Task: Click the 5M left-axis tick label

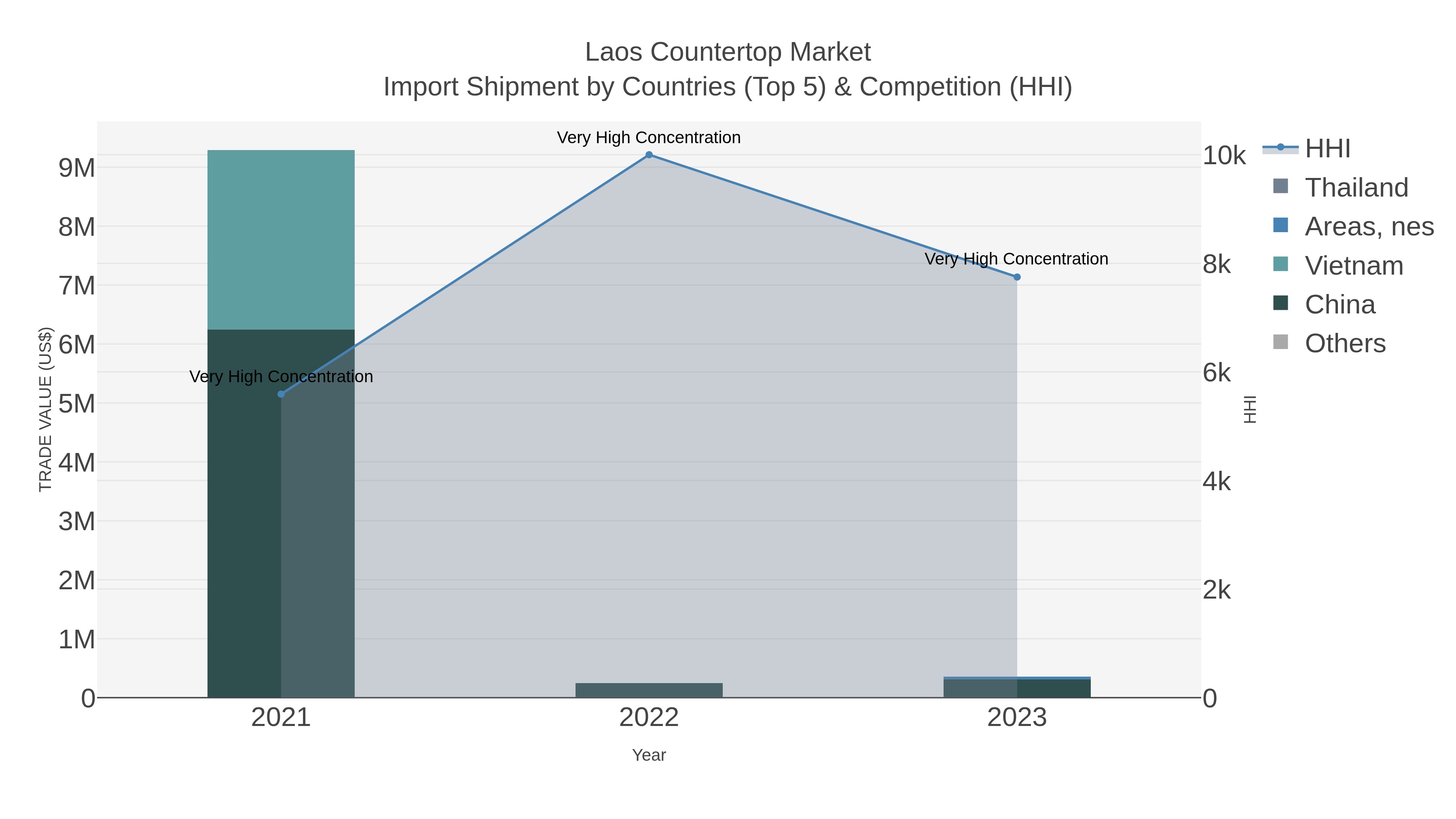Action: pos(77,404)
